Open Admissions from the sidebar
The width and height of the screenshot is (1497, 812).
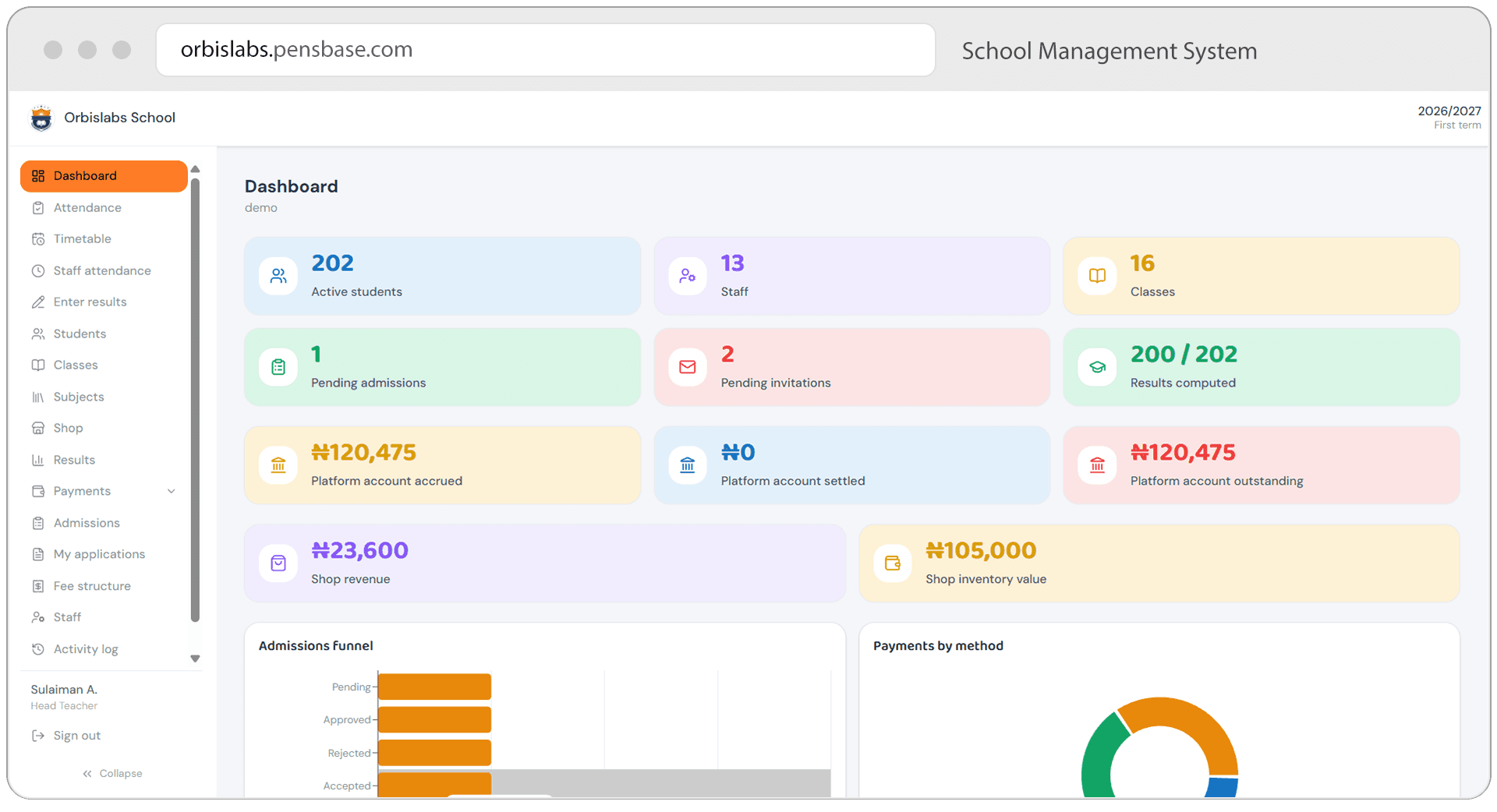[x=104, y=523]
